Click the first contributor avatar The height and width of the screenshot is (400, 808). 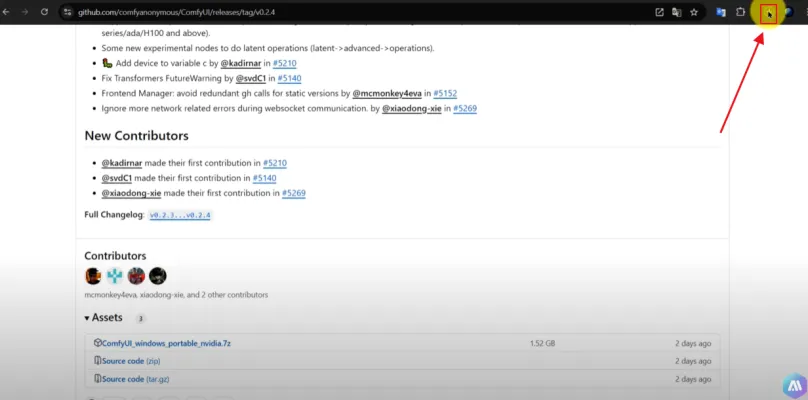coord(93,276)
